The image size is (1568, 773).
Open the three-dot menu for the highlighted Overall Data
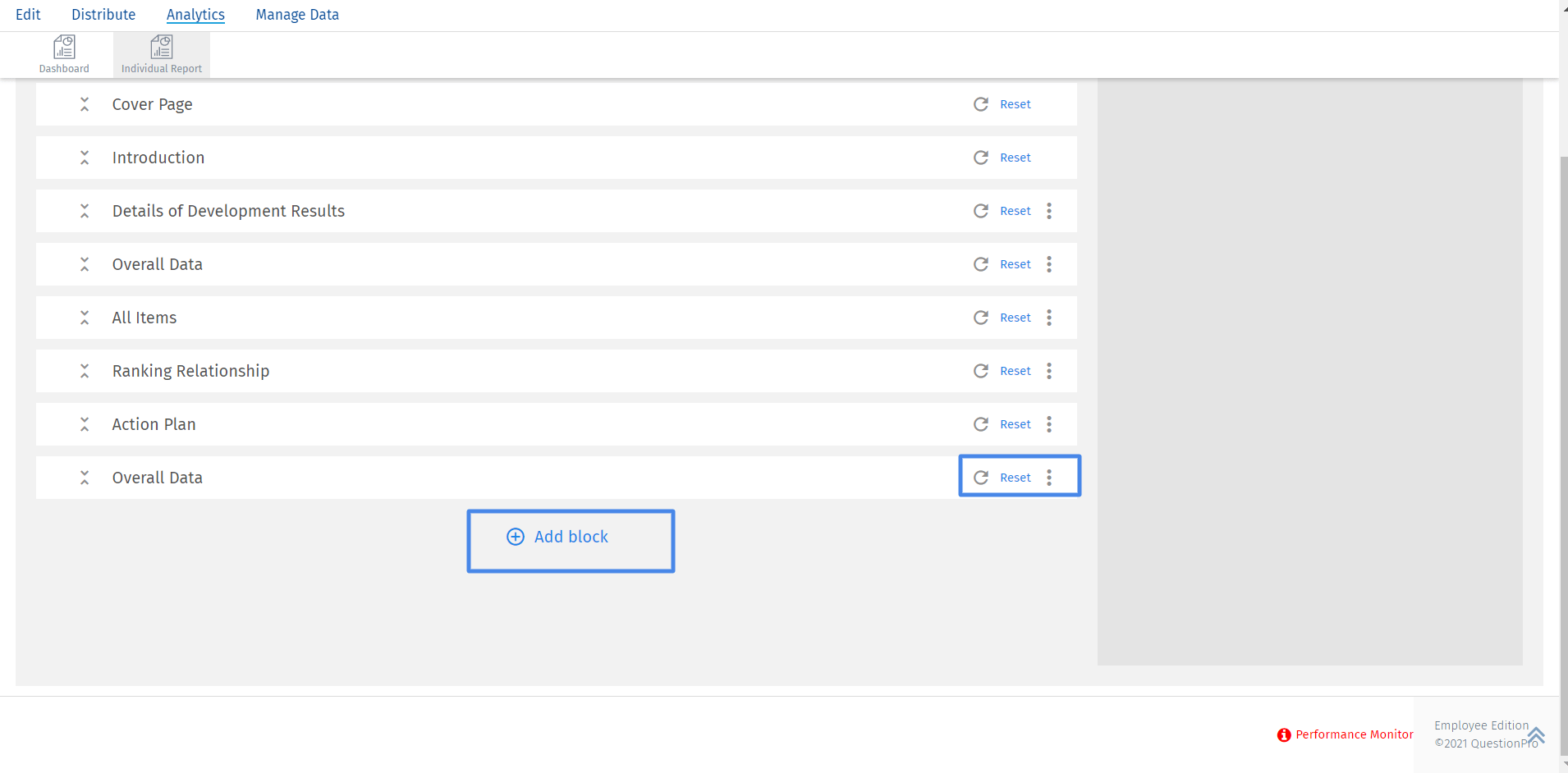pyautogui.click(x=1048, y=477)
